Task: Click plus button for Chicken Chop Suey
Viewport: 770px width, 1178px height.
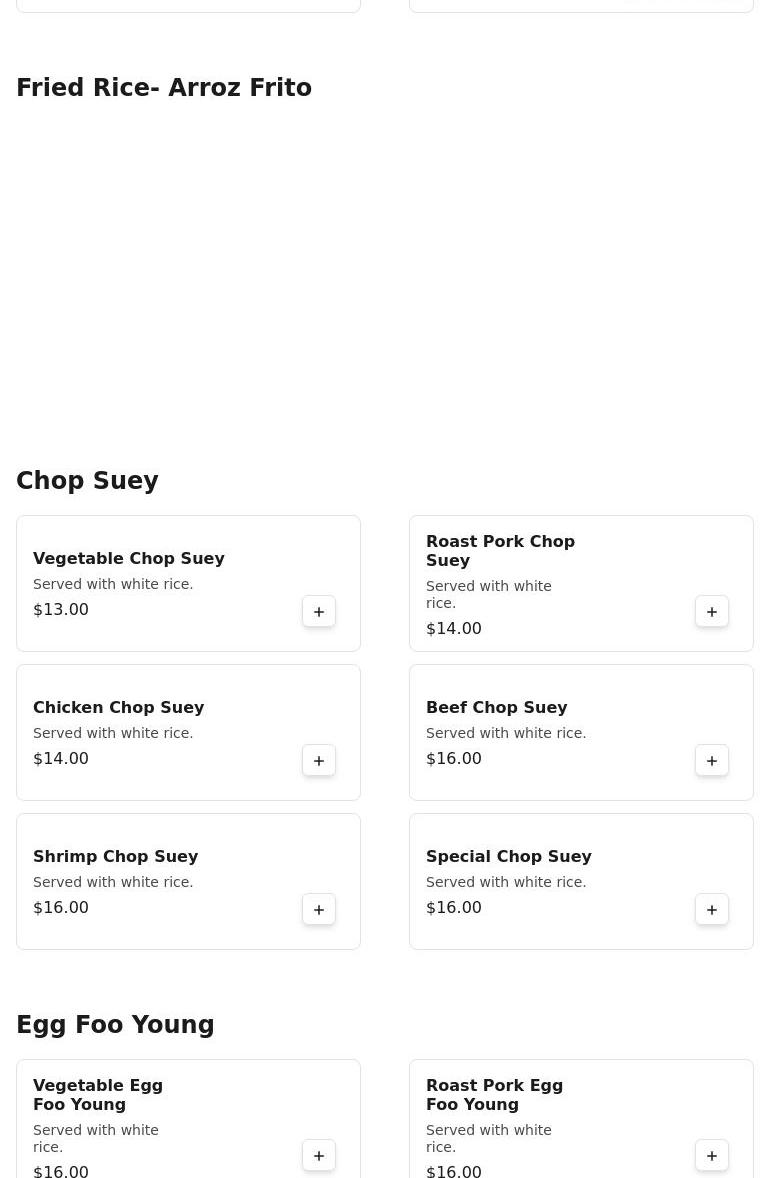Action: [319, 760]
